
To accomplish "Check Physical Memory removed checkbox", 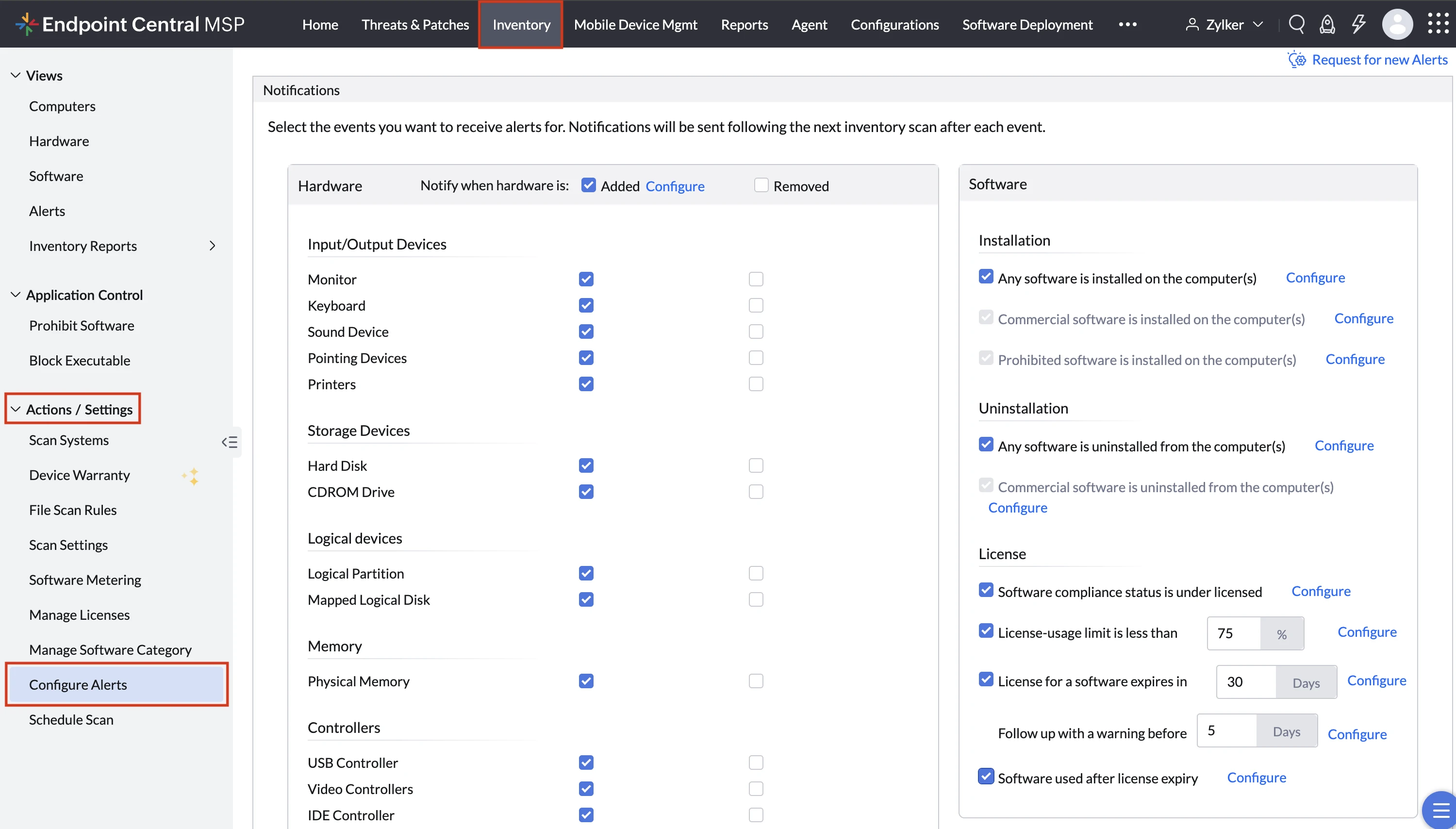I will pyautogui.click(x=755, y=681).
